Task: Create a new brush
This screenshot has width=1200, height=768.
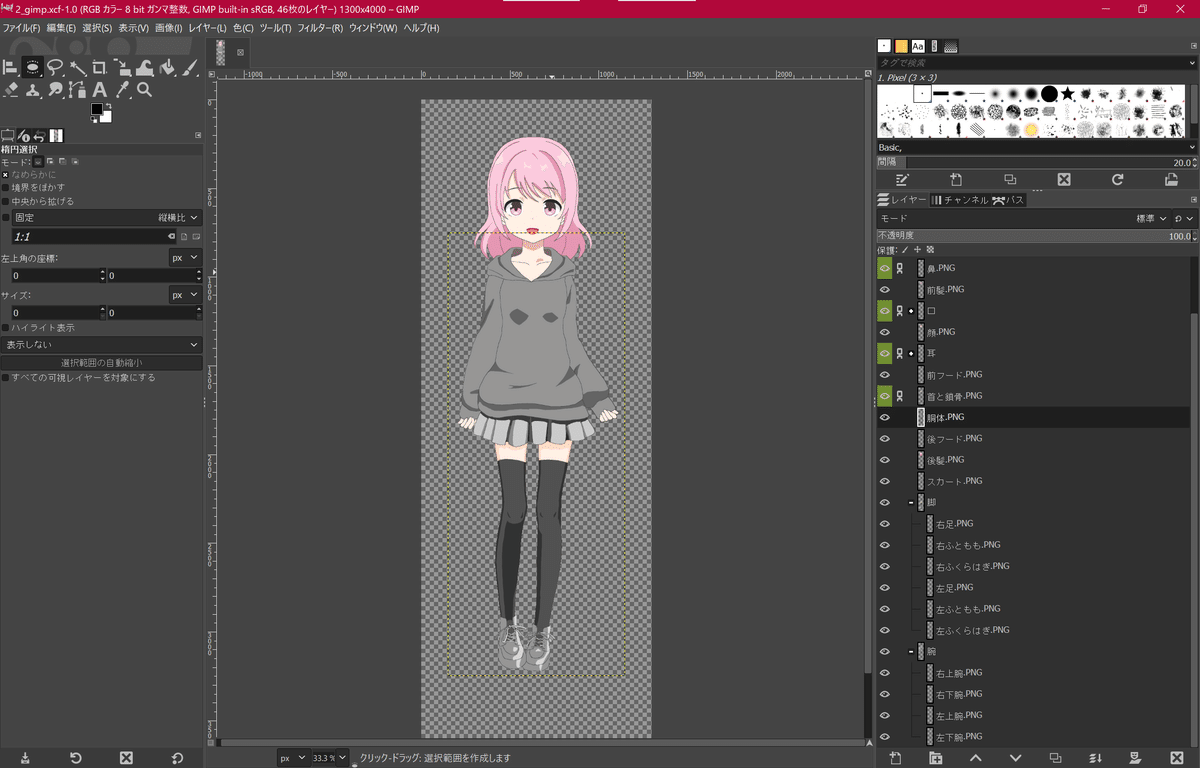Action: tap(956, 180)
